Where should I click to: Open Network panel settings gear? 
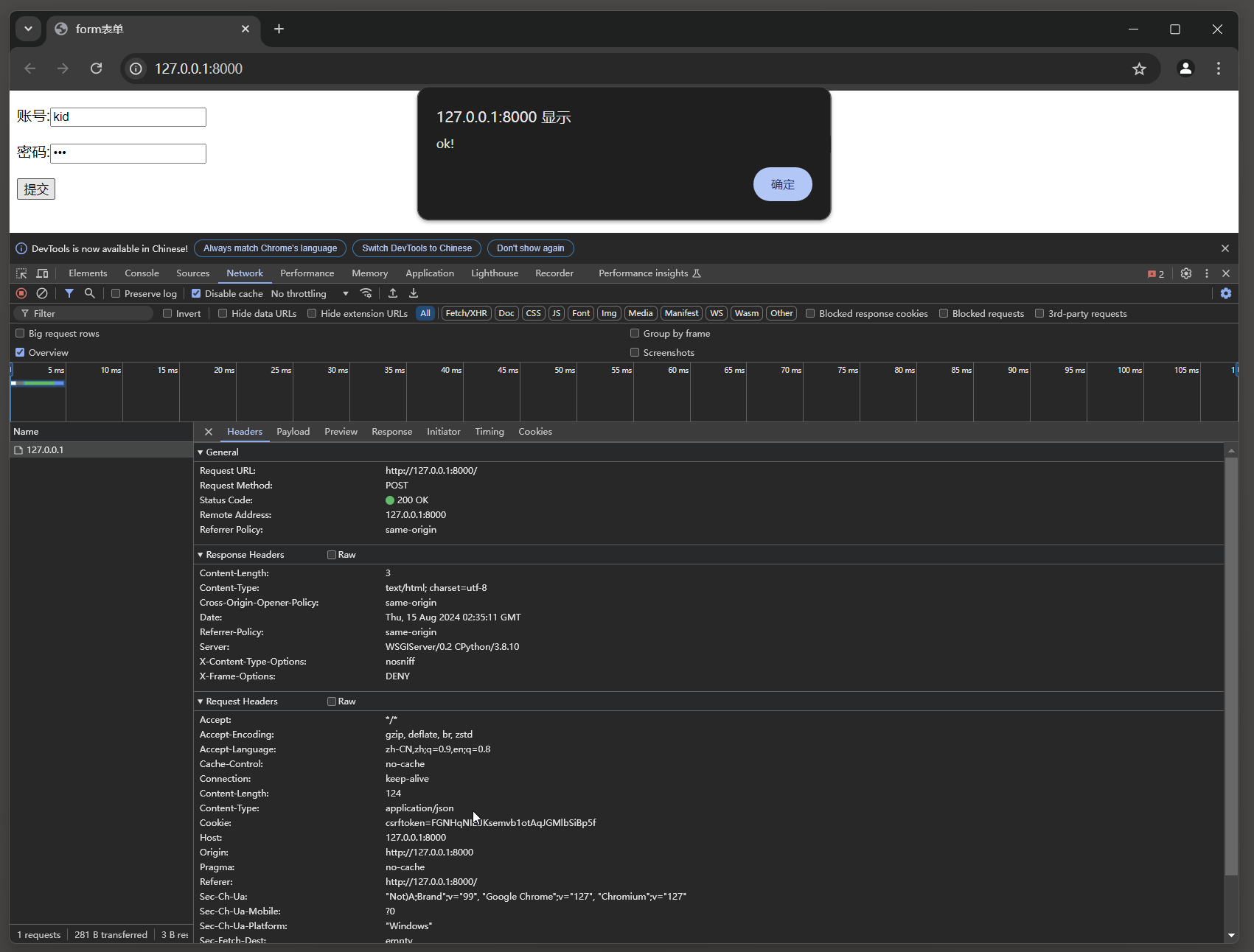[x=1226, y=293]
